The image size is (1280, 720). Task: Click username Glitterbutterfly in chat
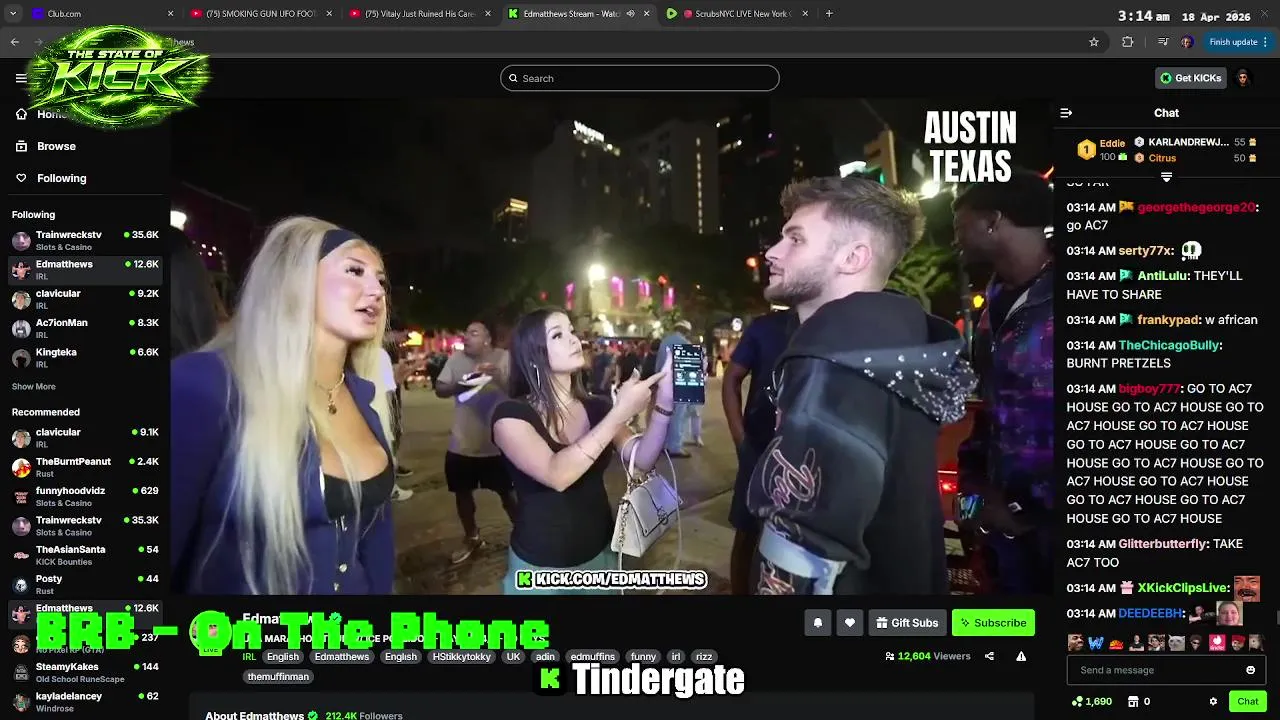1162,544
